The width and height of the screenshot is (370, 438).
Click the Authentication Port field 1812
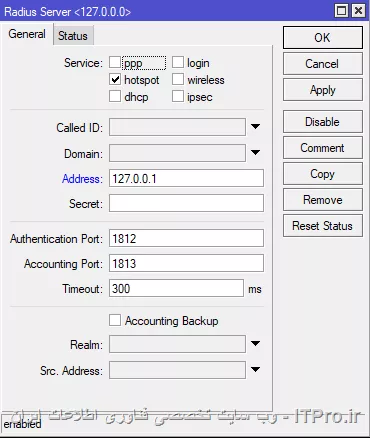pyautogui.click(x=186, y=238)
